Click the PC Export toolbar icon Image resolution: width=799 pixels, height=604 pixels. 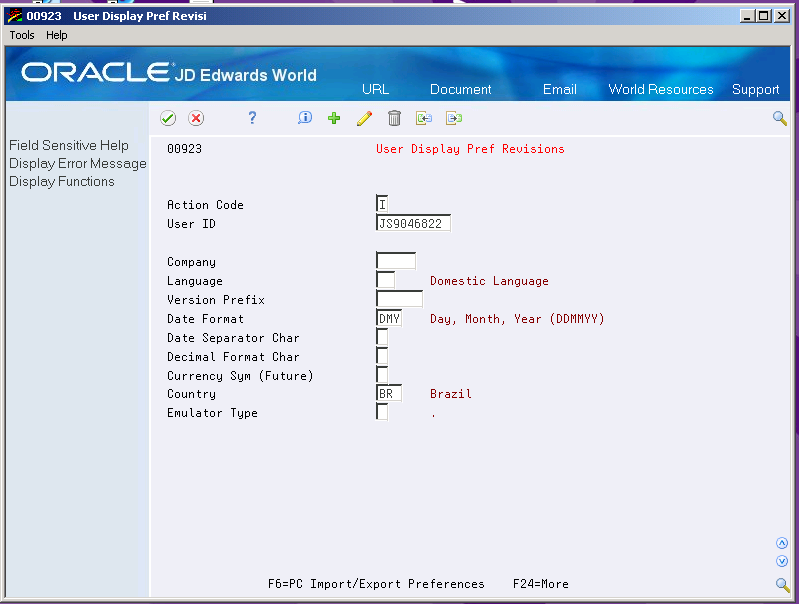[x=454, y=118]
